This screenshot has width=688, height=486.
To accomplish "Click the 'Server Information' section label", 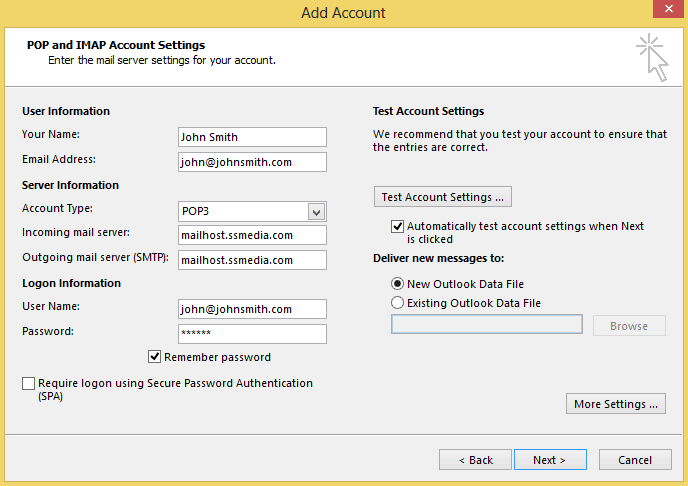I will point(70,185).
